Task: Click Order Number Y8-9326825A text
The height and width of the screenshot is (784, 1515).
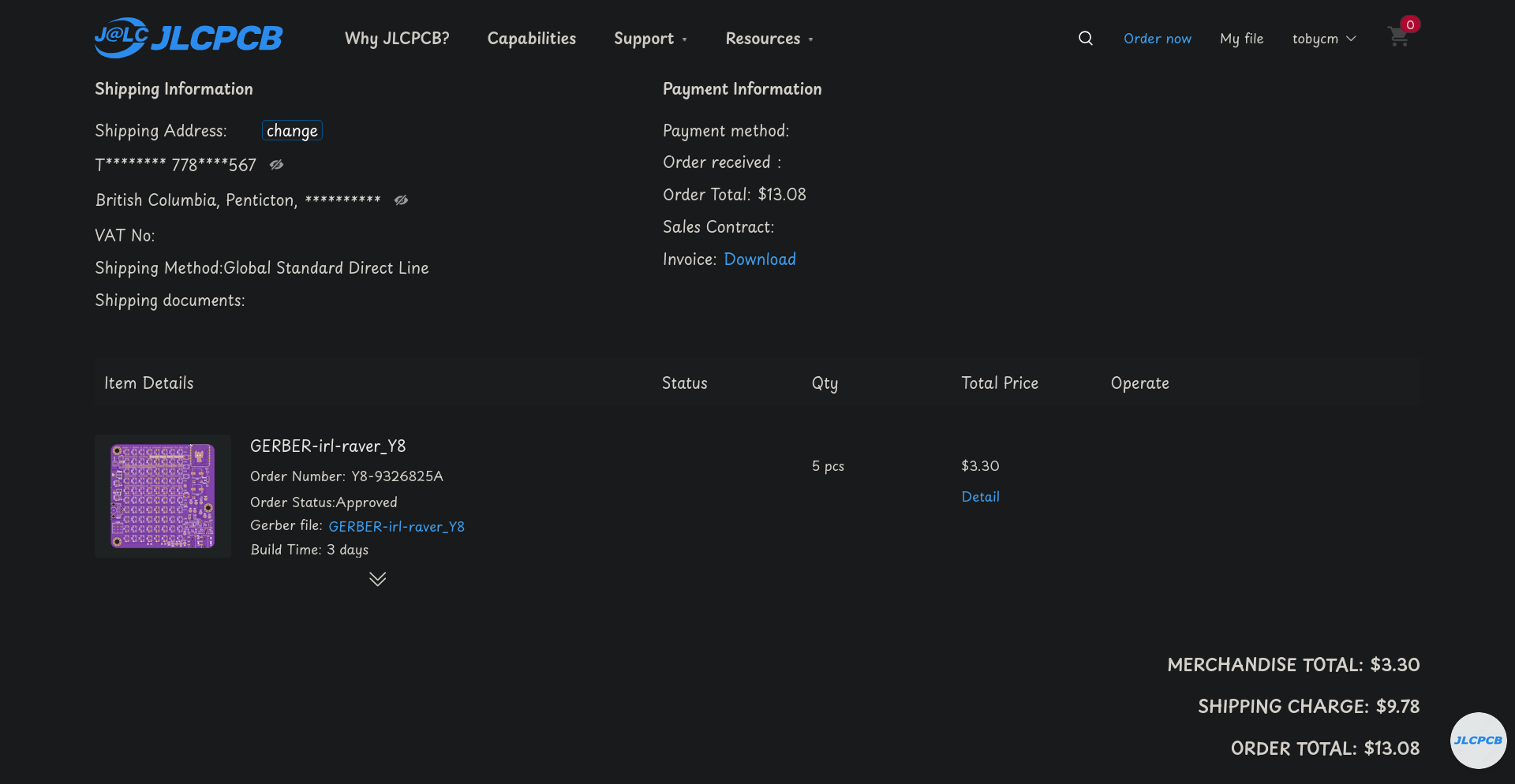Action: click(x=346, y=476)
